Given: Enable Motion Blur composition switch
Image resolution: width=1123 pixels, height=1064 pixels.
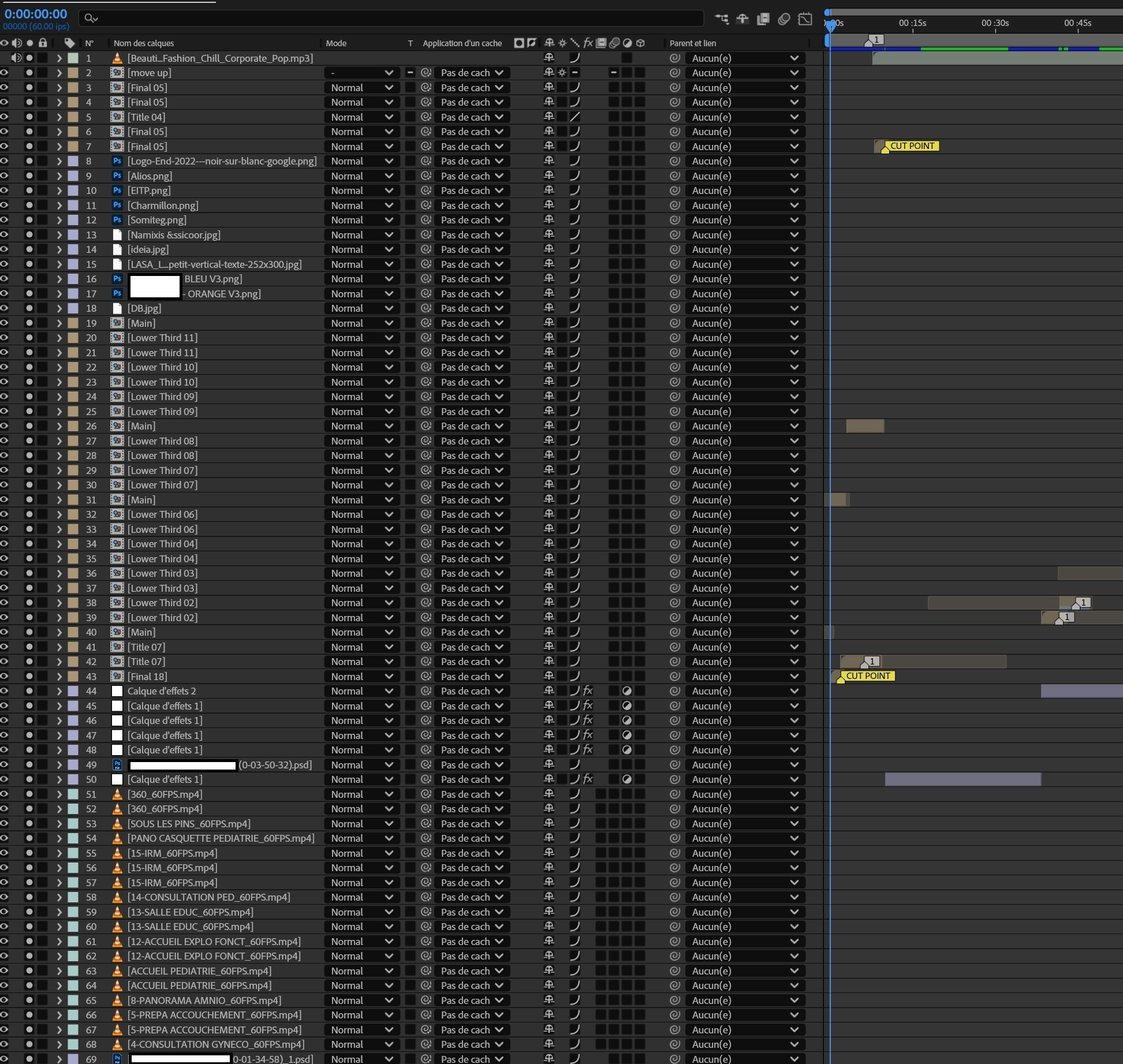Looking at the screenshot, I should (x=784, y=19).
